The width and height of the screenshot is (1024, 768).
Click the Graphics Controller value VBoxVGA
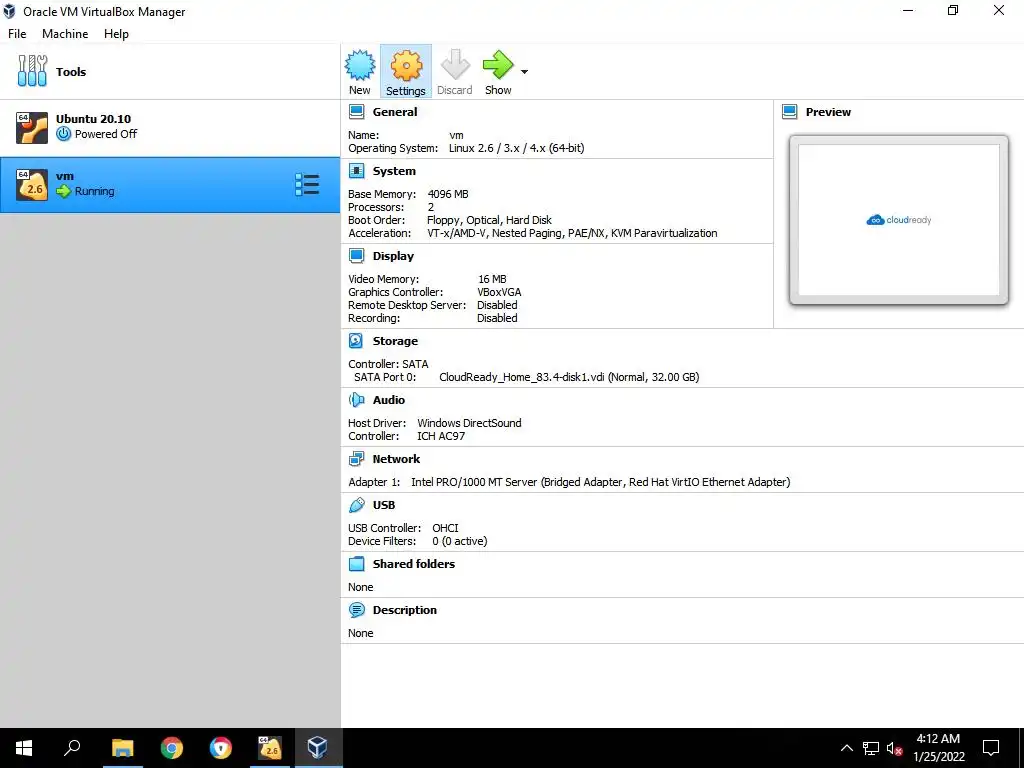pos(499,292)
